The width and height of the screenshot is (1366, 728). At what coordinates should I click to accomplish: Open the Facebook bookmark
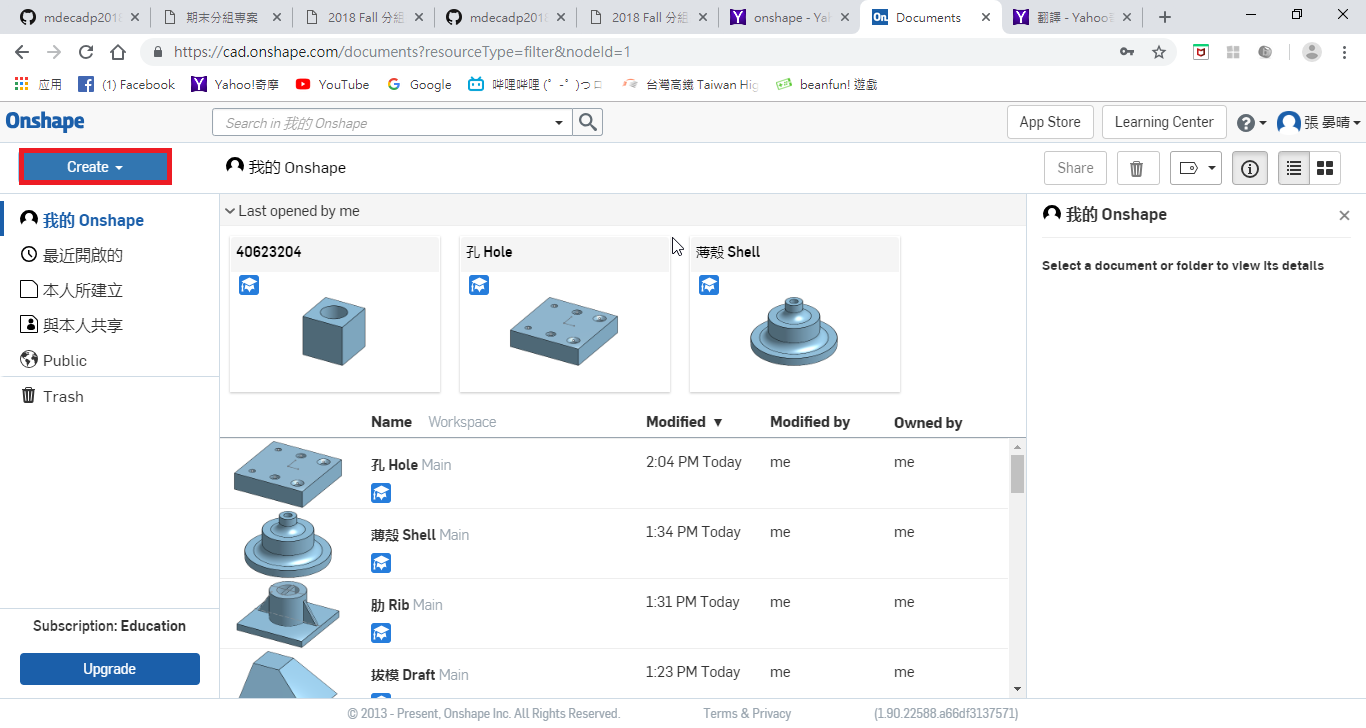[127, 85]
